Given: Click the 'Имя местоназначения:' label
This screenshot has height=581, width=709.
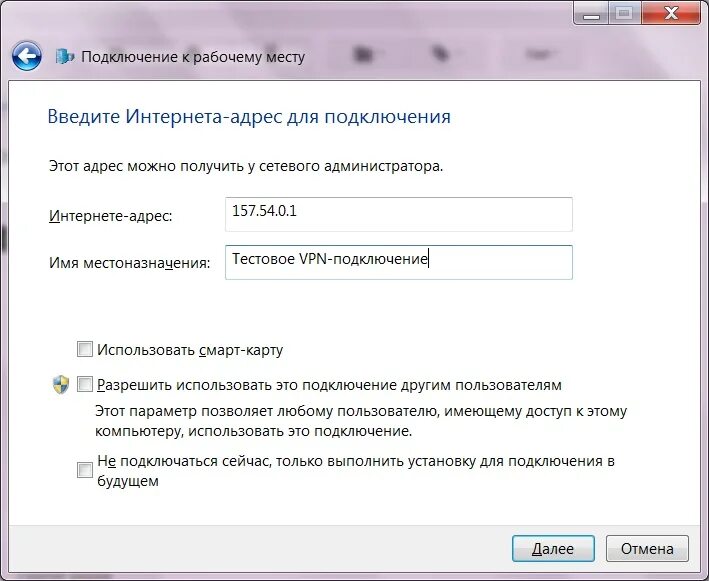Looking at the screenshot, I should coord(130,263).
